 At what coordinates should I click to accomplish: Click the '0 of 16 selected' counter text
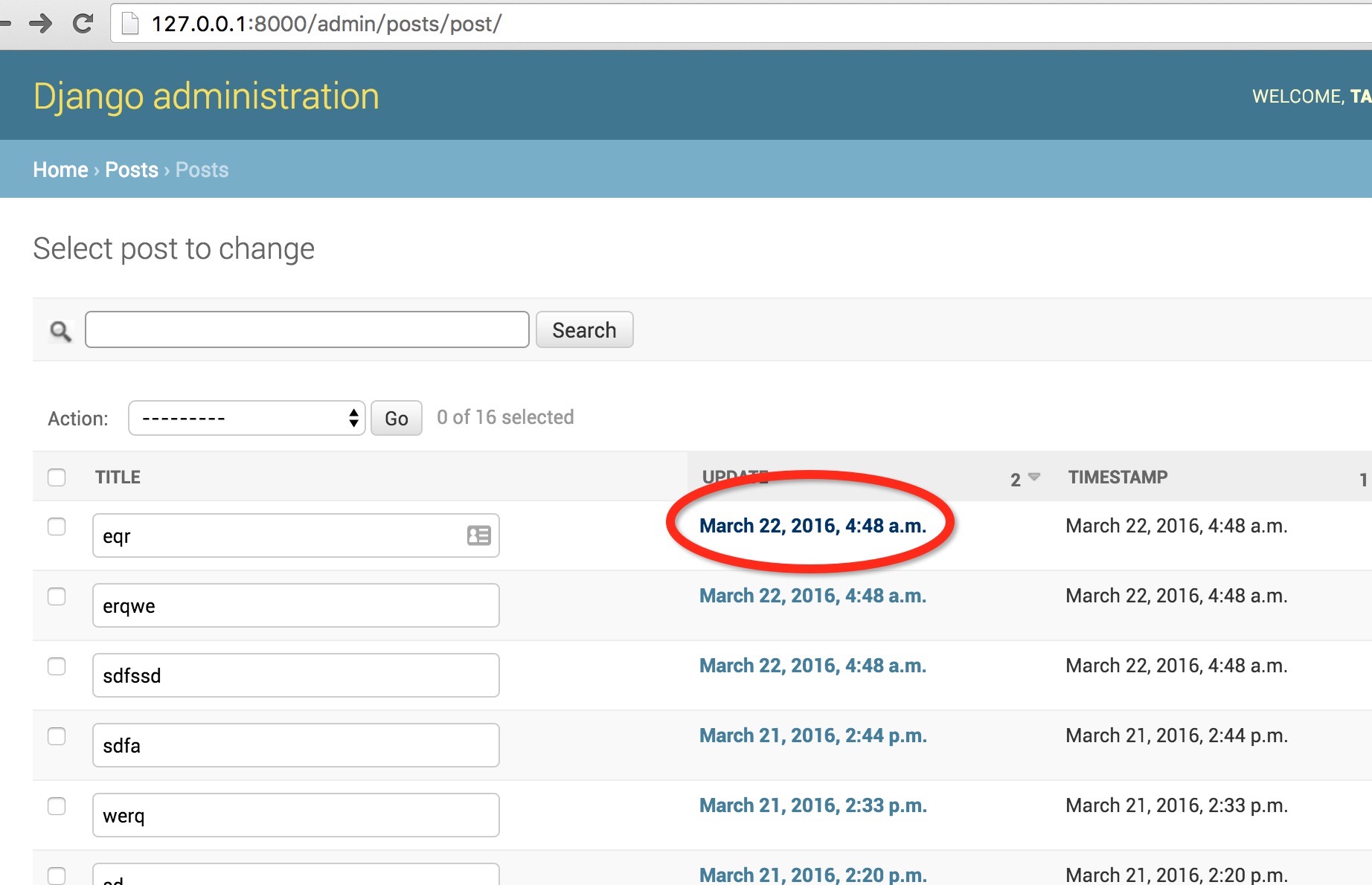click(505, 417)
